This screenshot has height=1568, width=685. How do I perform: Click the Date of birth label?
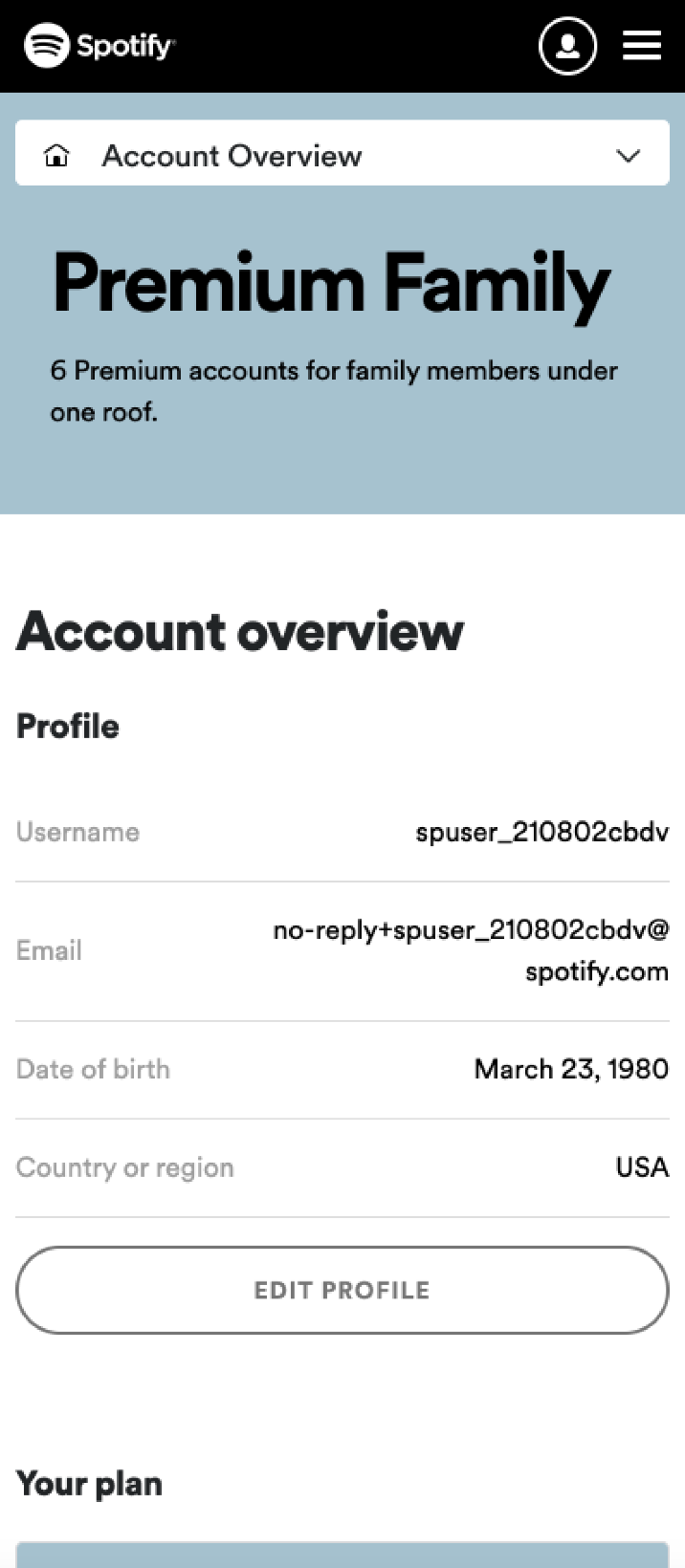93,1069
